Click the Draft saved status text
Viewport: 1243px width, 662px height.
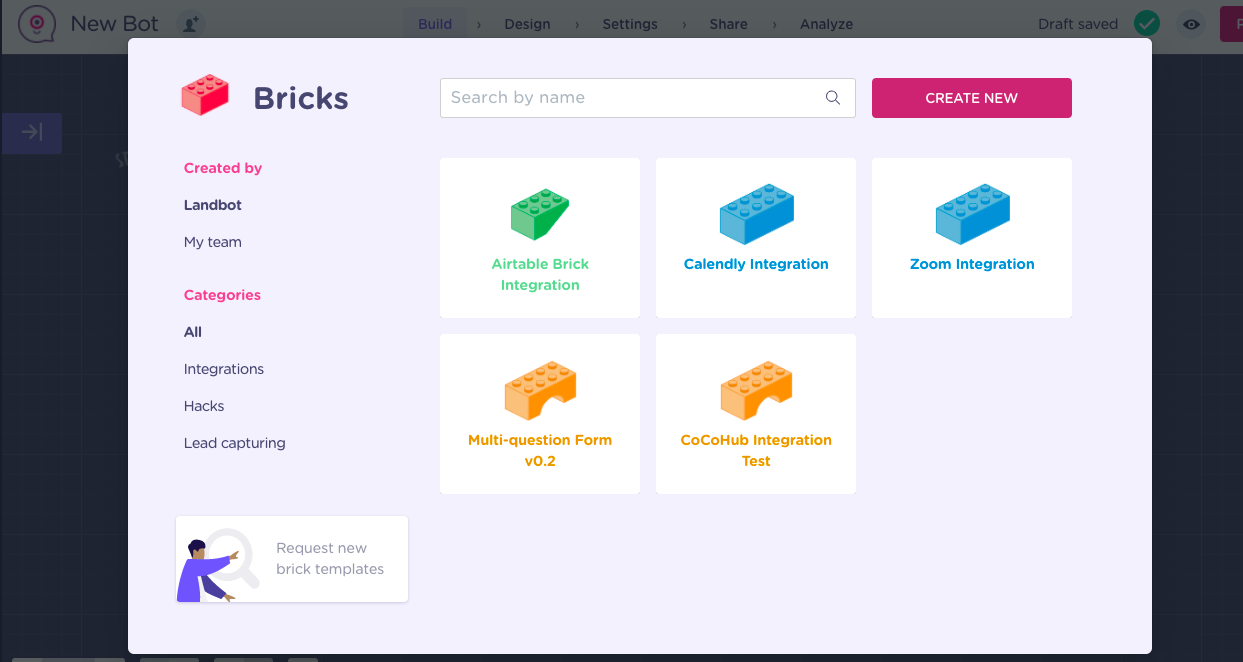click(1078, 24)
